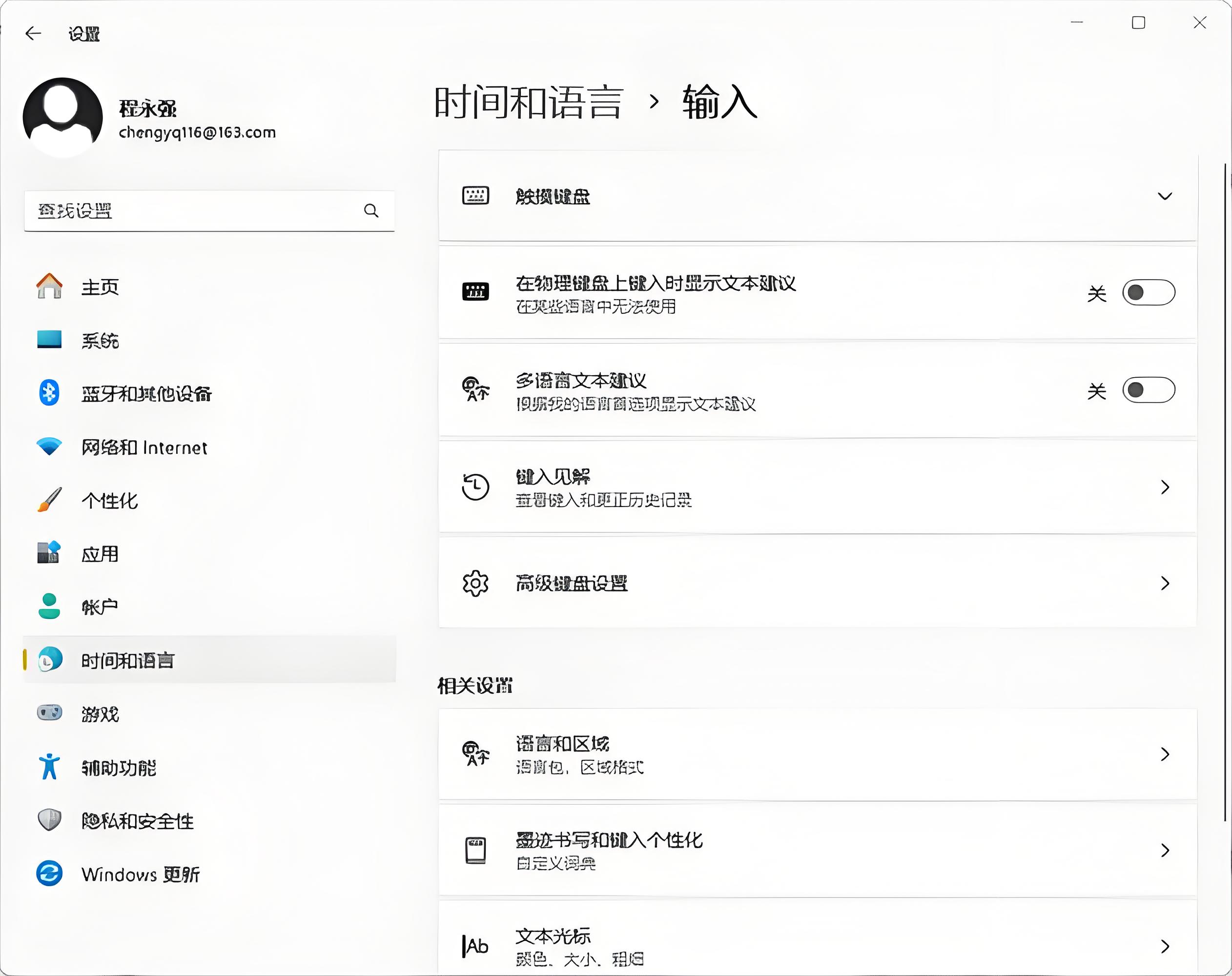Expand the 触摸键盘 chevron

[x=1165, y=196]
